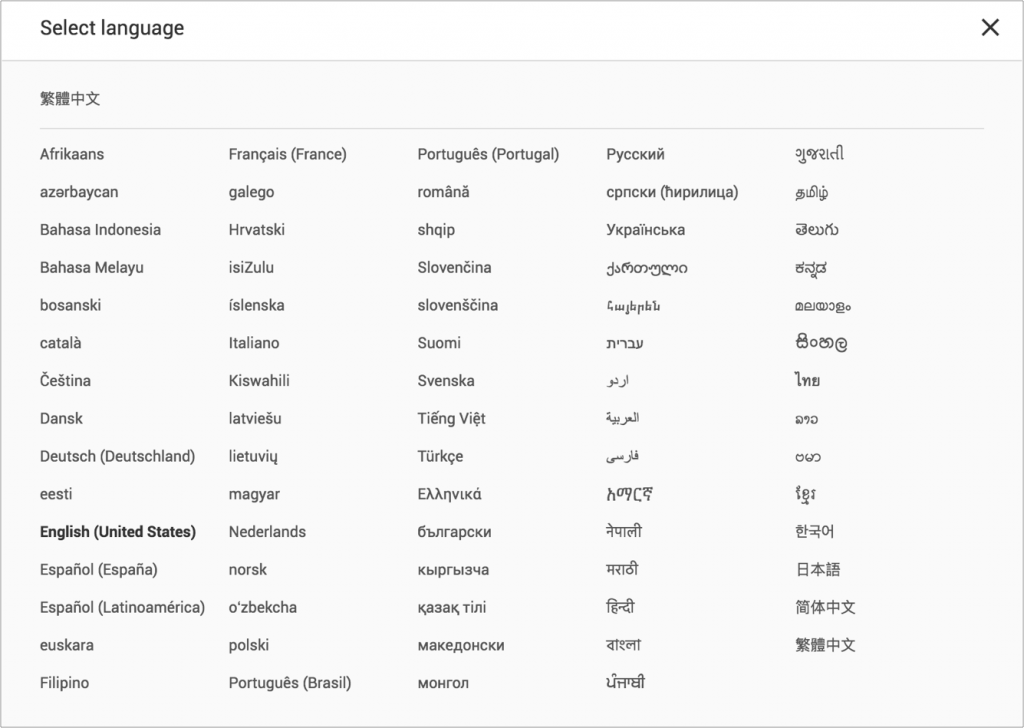This screenshot has height=728, width=1024.
Task: Pick 한국어 language option
Action: pyautogui.click(x=814, y=532)
